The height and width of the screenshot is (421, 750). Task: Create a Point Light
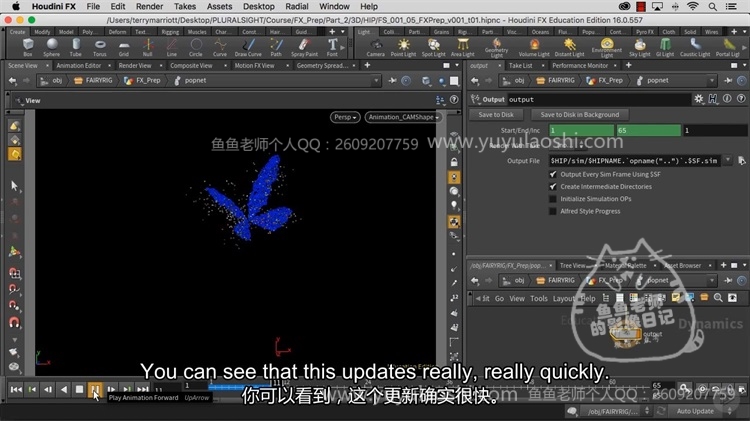[403, 47]
